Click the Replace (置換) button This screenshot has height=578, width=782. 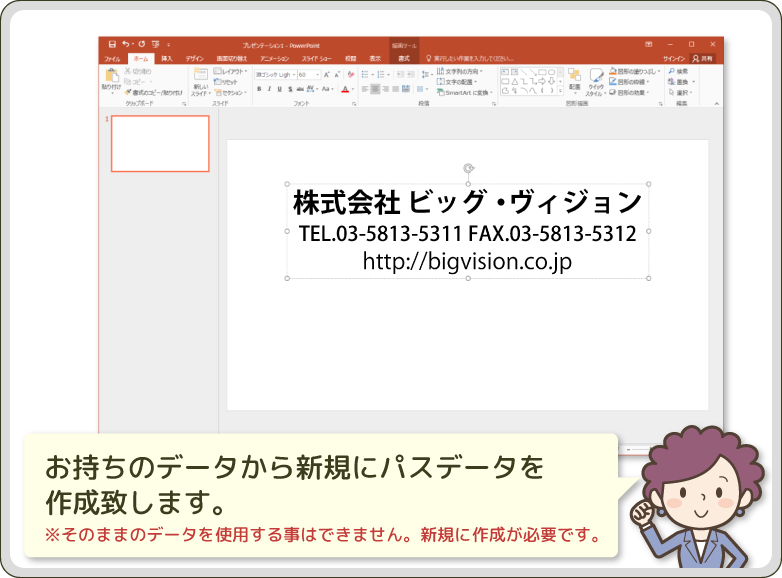pyautogui.click(x=681, y=82)
